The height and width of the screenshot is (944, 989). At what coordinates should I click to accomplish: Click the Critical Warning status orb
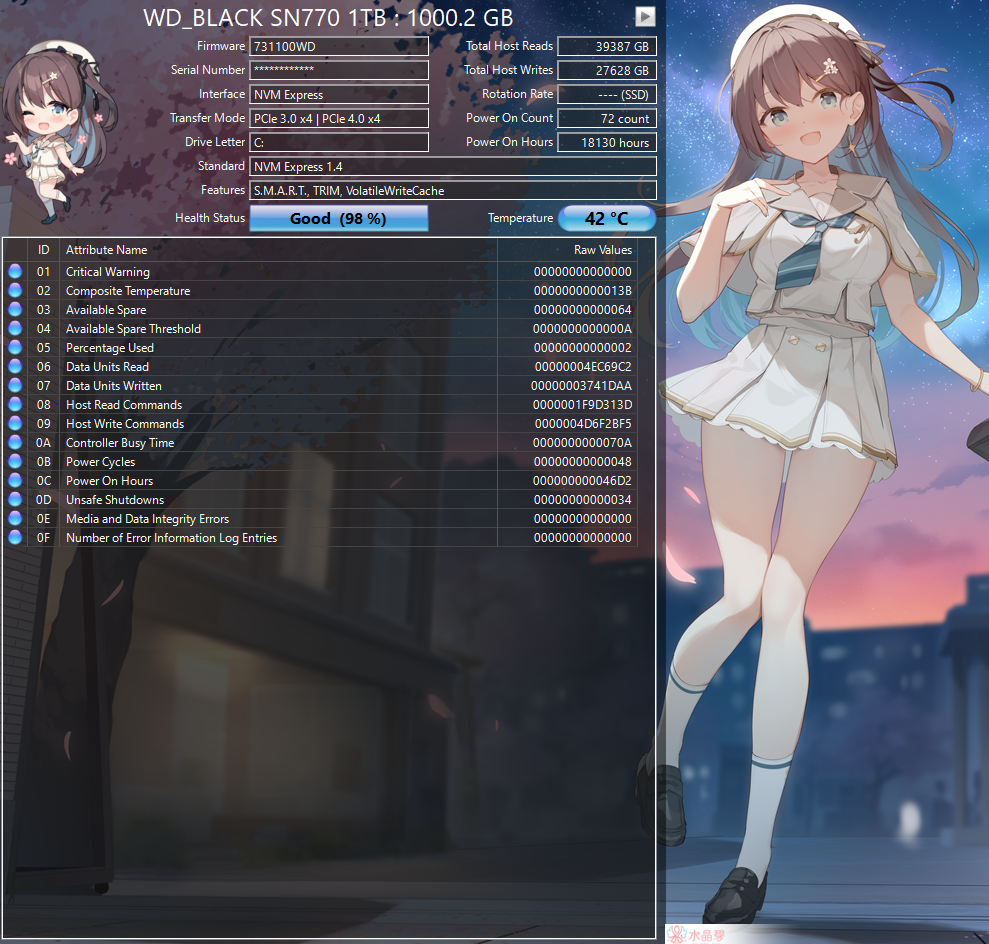(x=15, y=272)
